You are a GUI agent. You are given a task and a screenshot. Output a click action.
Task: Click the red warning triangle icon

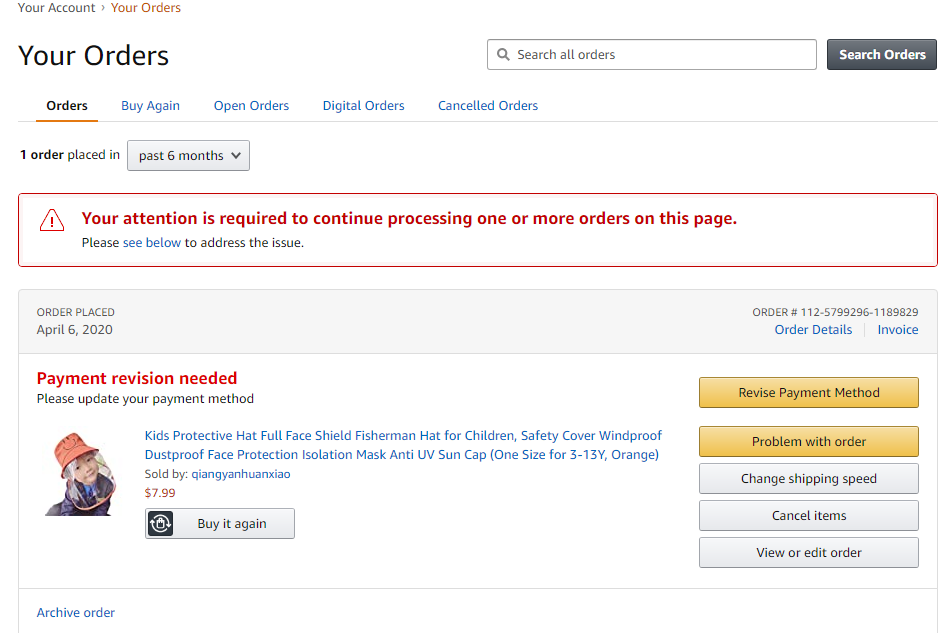[51, 220]
